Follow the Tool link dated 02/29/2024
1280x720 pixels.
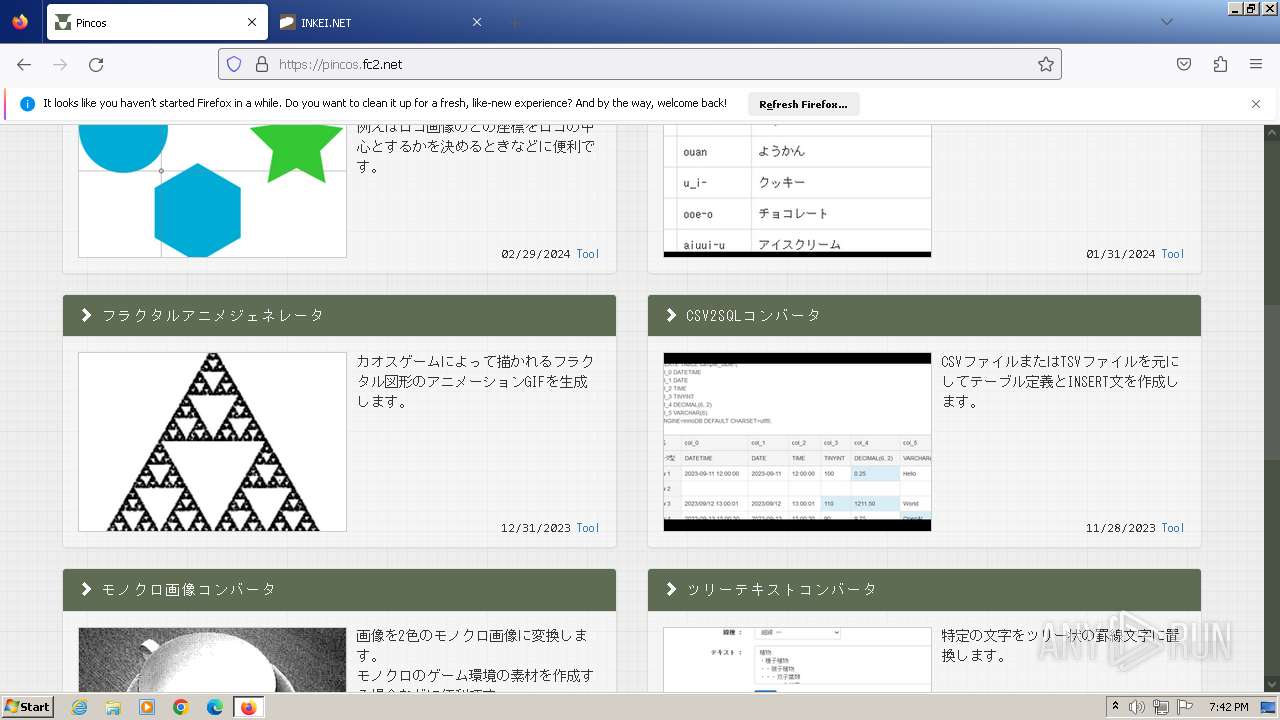[x=588, y=254]
